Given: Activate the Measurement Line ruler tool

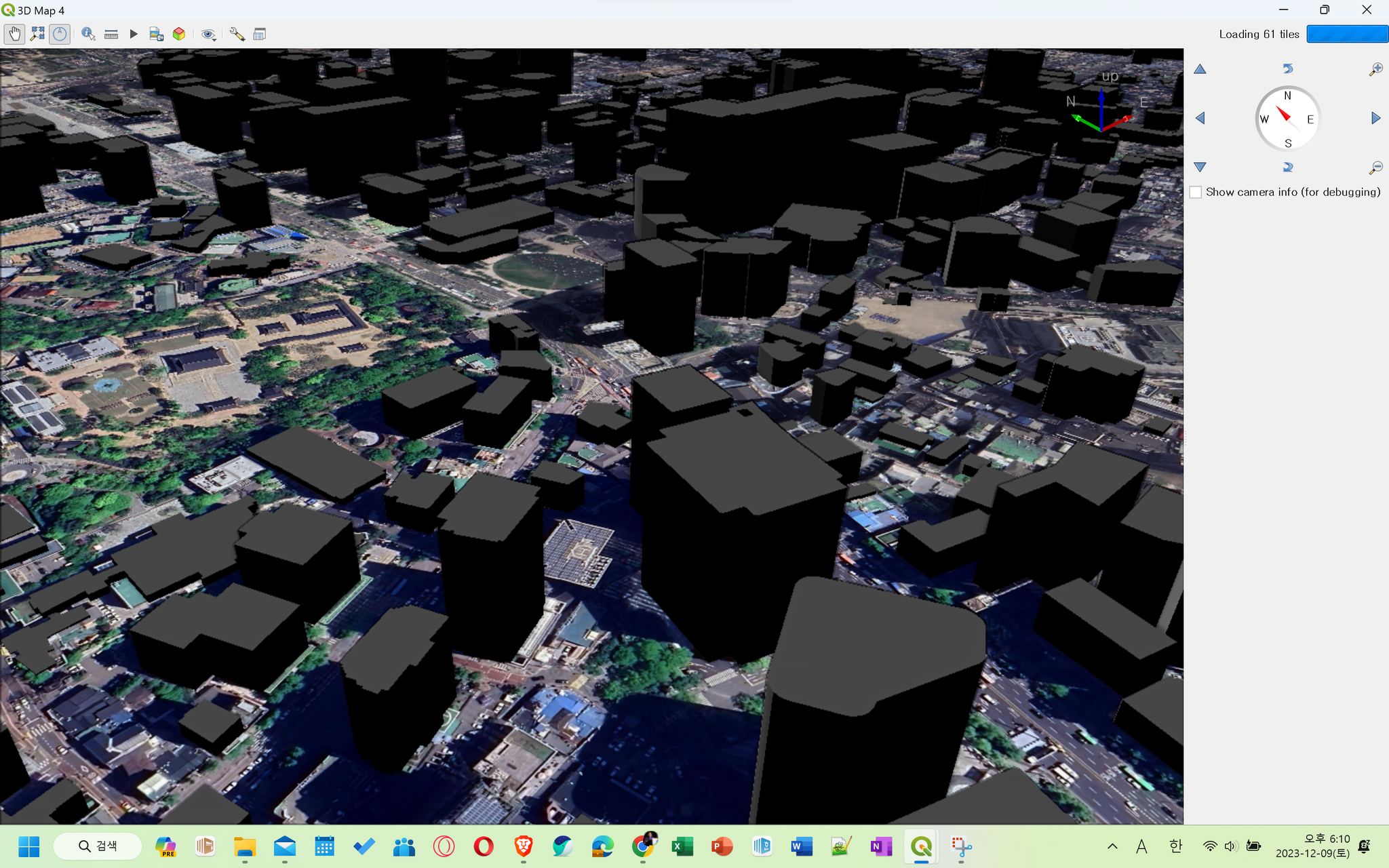Looking at the screenshot, I should pyautogui.click(x=111, y=34).
